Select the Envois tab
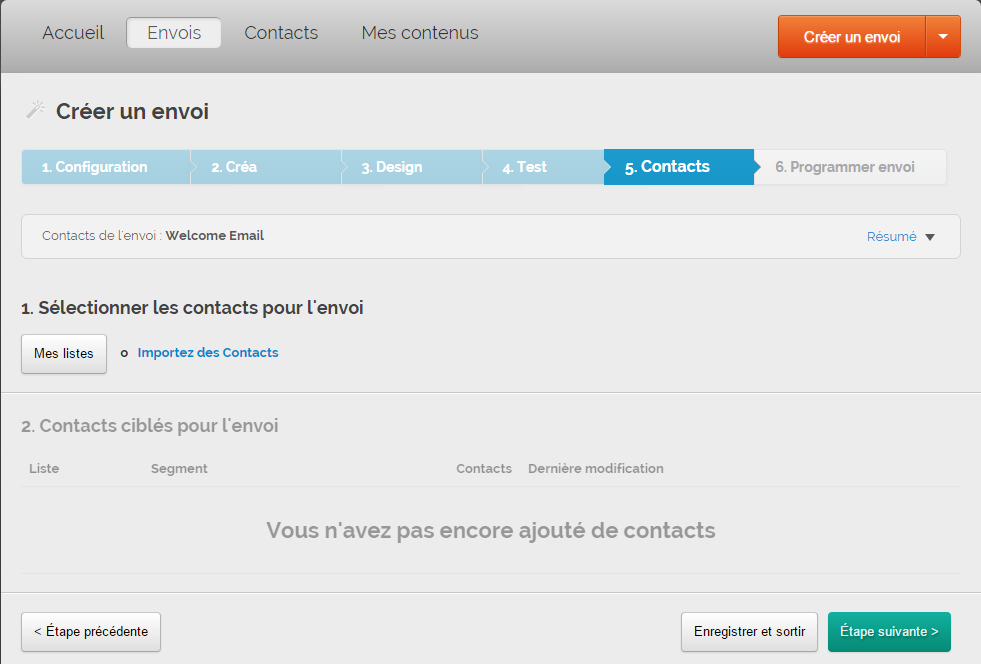 [174, 33]
